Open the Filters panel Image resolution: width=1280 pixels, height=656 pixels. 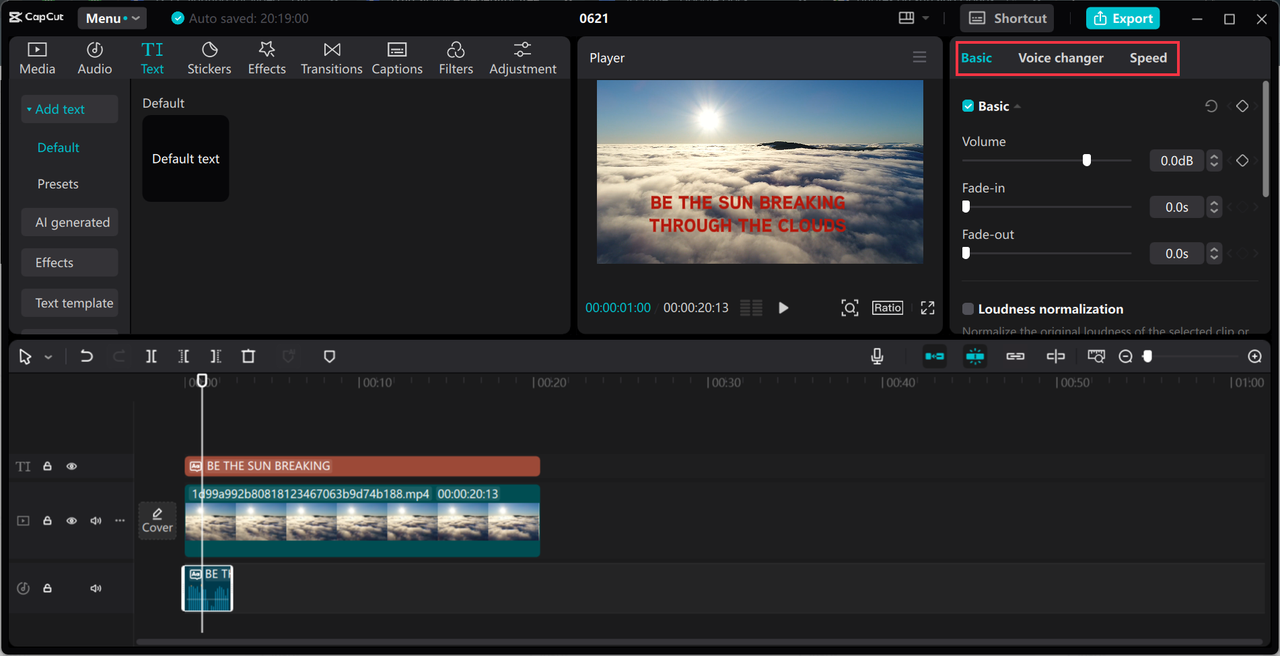click(456, 58)
